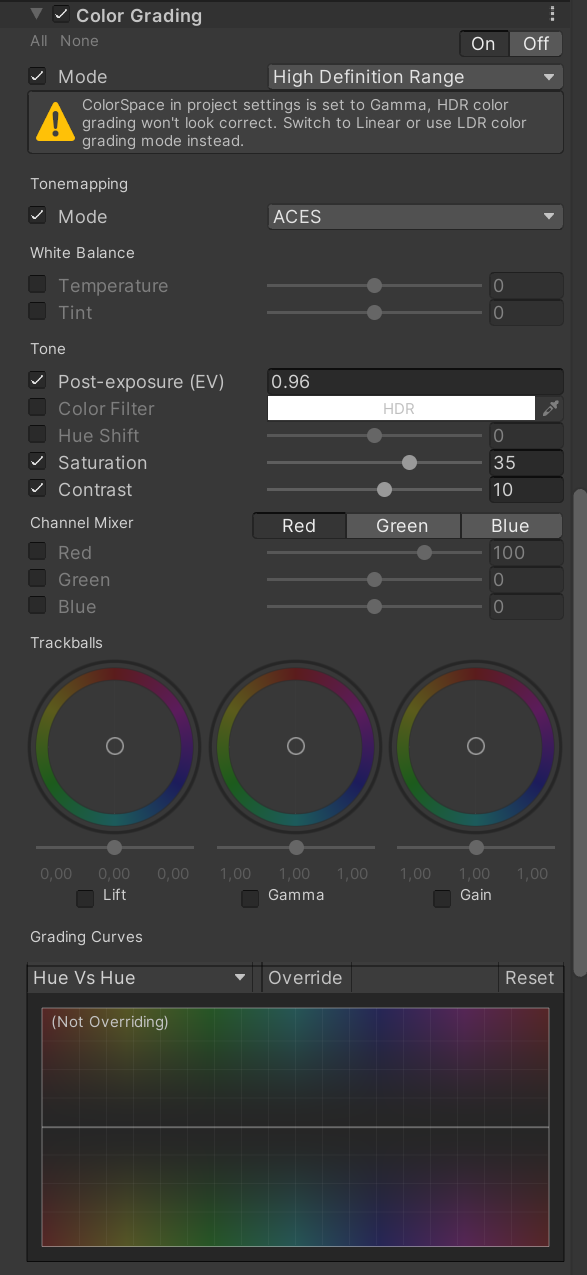The image size is (587, 1275).
Task: Click the Temperature slider handle
Action: pyautogui.click(x=374, y=285)
